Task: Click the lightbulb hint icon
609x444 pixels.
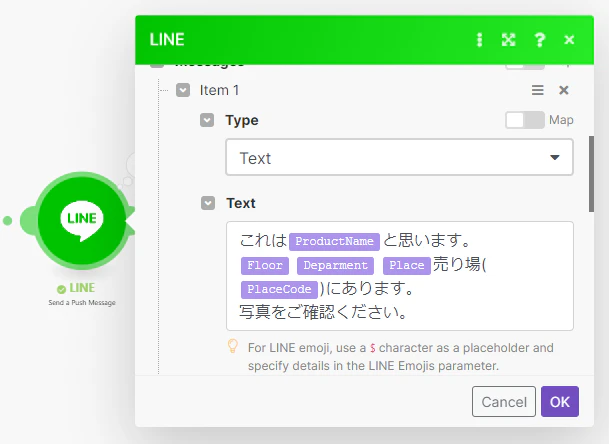Action: (233, 346)
